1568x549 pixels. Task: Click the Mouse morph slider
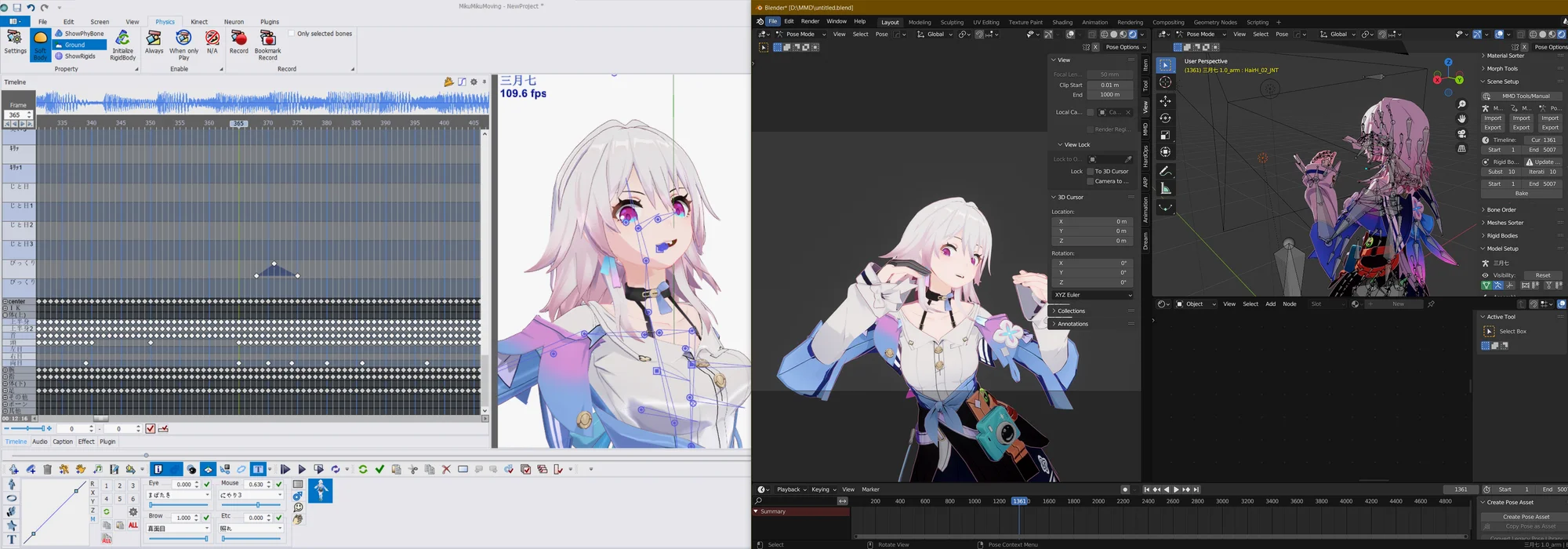(251, 506)
